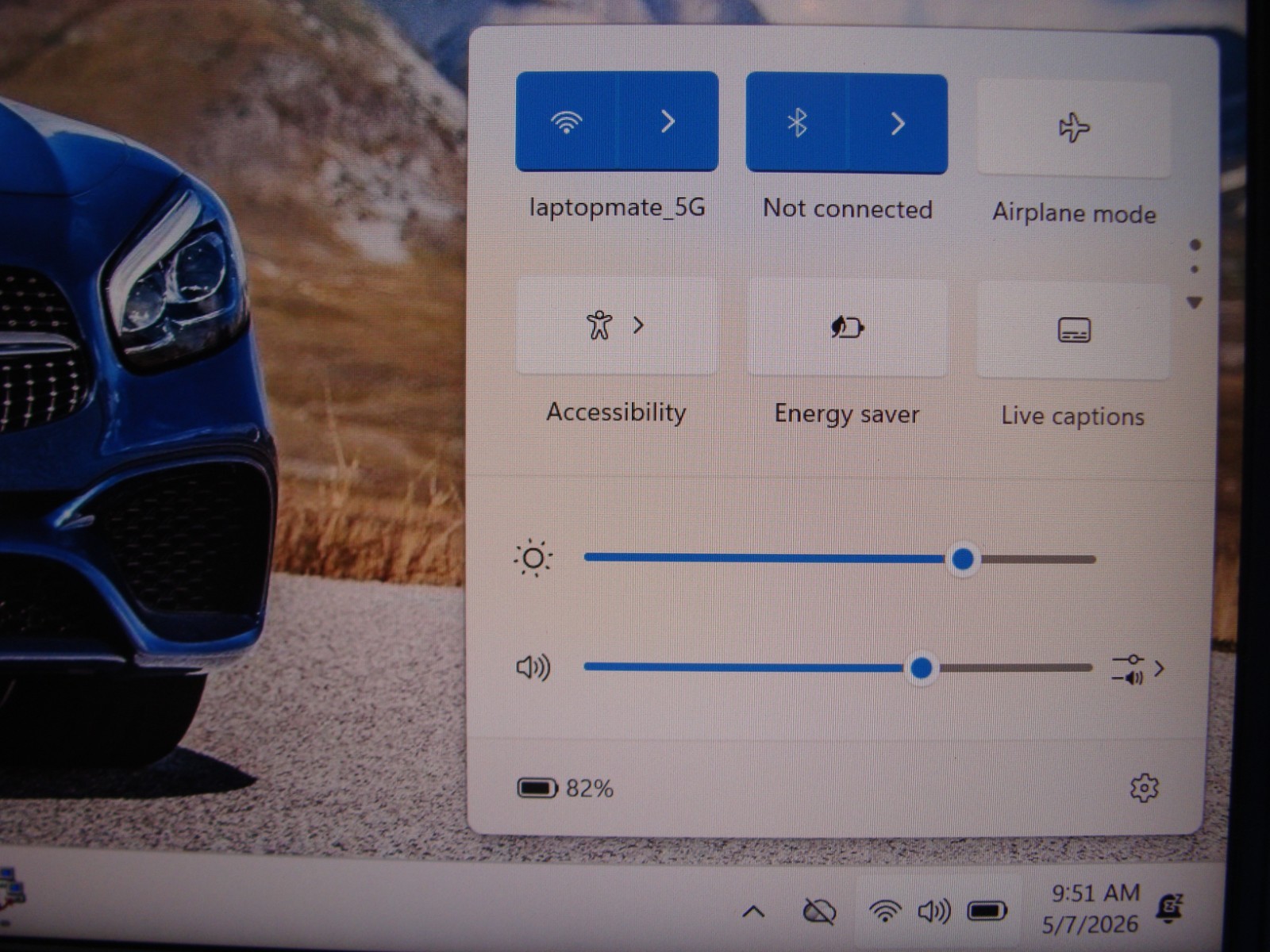Screen dimensions: 1270x952
Task: Click the brightness sun icon
Action: [533, 559]
